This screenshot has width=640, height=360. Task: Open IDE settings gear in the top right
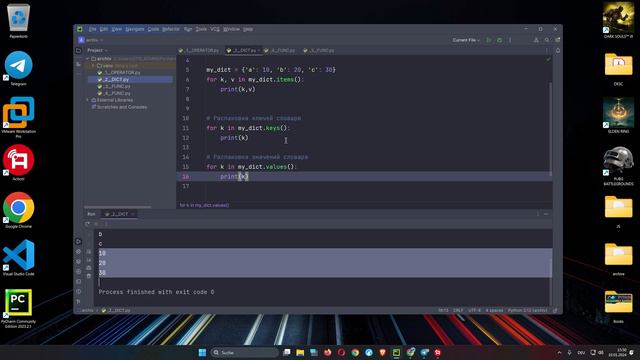[558, 40]
